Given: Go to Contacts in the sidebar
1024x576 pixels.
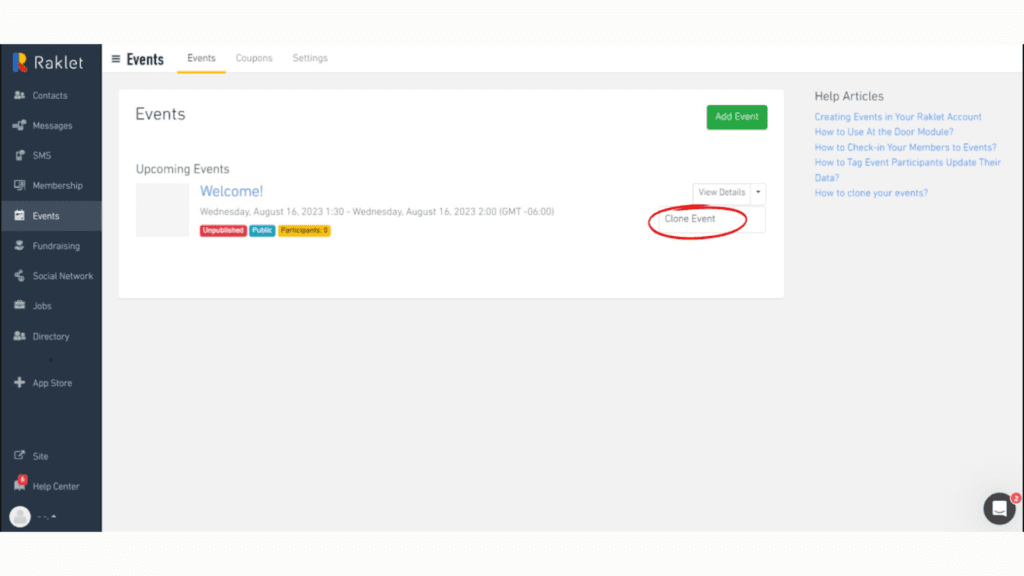Looking at the screenshot, I should 50,95.
